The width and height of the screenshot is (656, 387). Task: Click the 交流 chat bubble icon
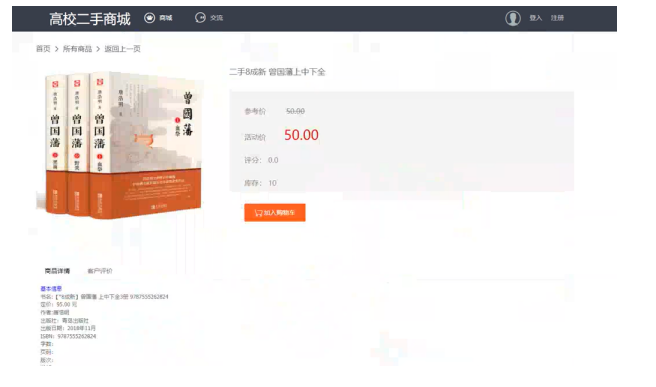click(200, 18)
